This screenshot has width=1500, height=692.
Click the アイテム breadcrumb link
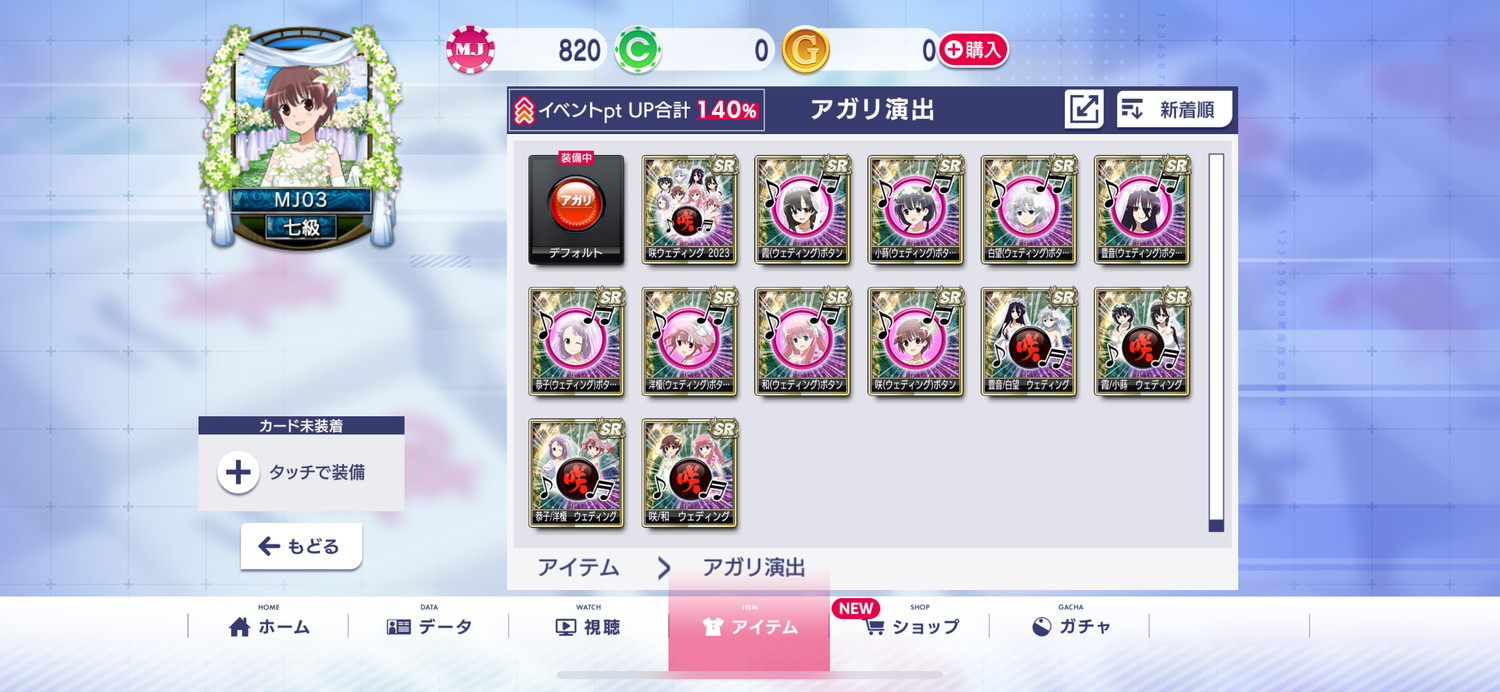[578, 568]
